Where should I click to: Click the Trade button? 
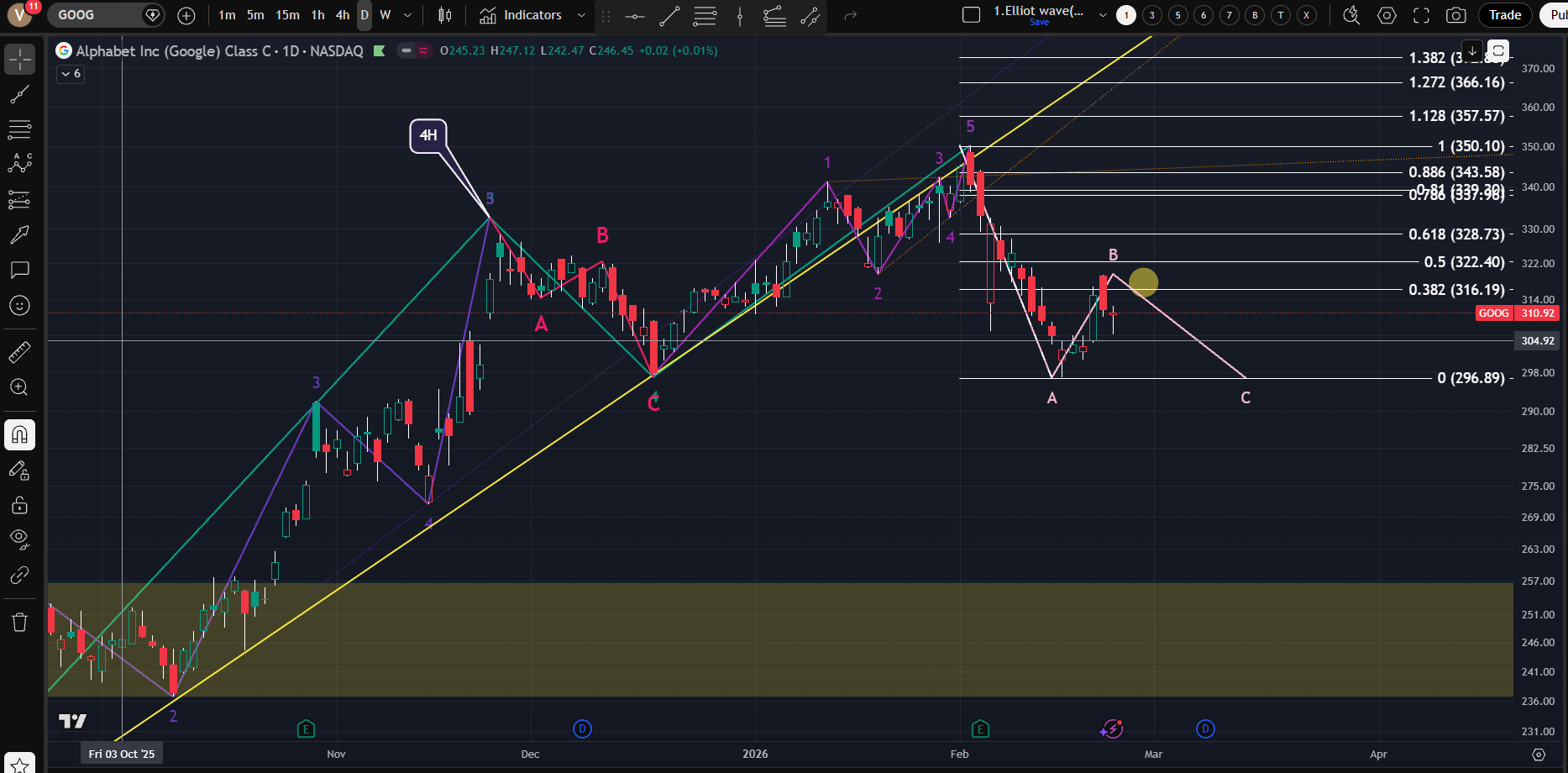1505,15
